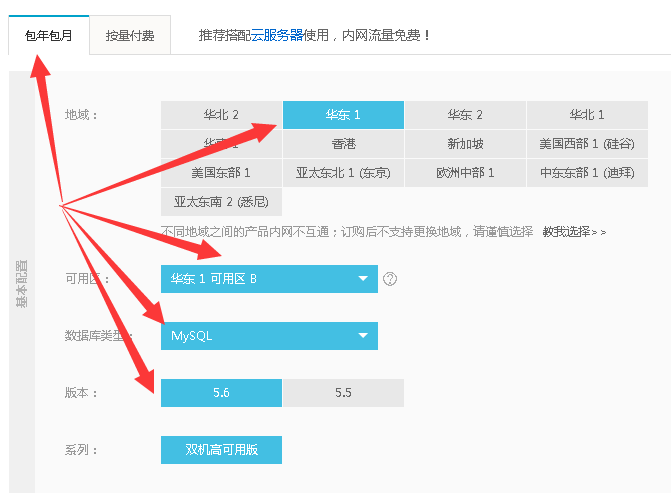Viewport: 671px width, 503px height.
Task: Select region 华东 1
Action: (343, 115)
